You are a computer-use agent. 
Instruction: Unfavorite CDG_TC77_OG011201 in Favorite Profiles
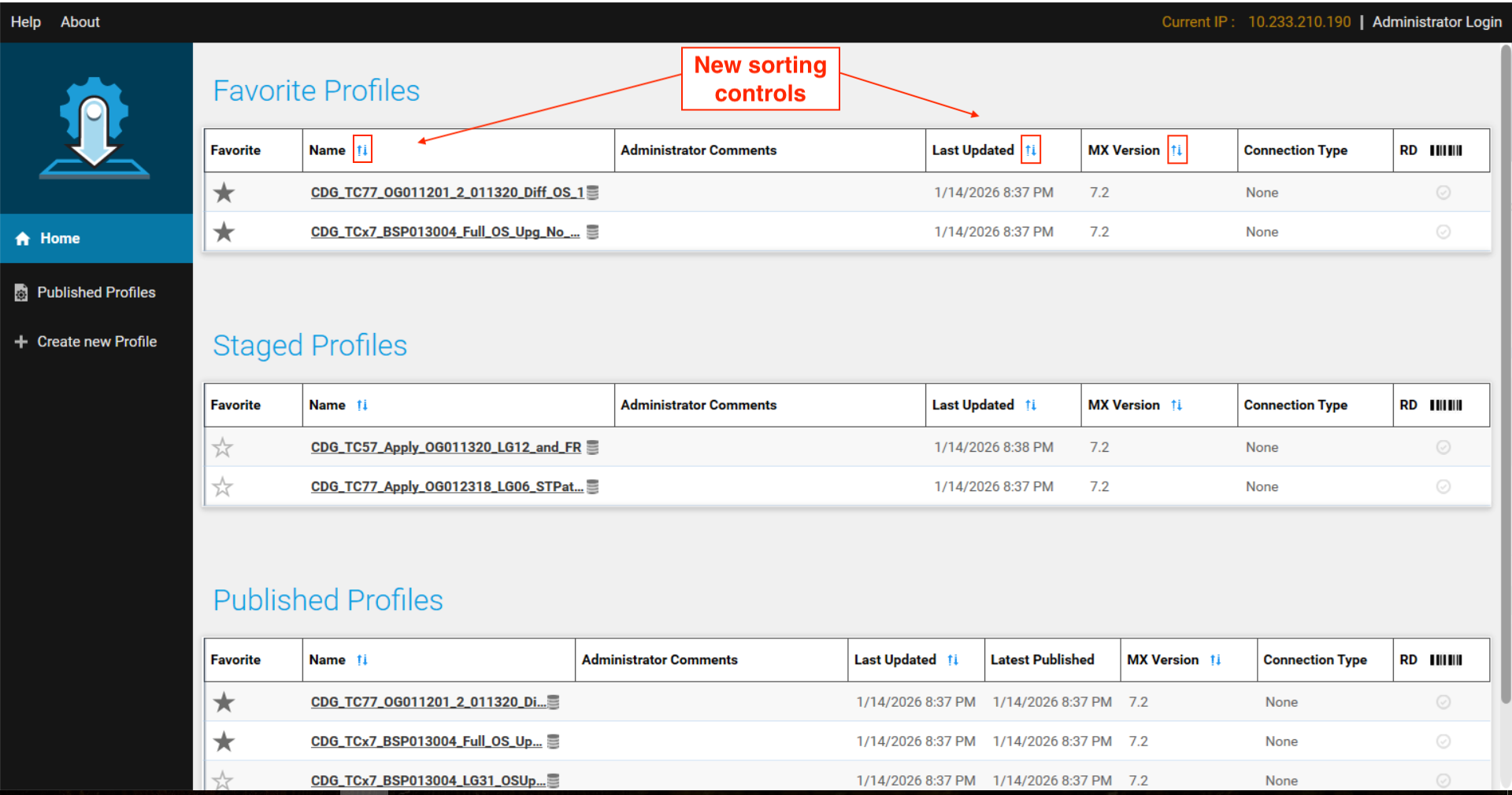coord(224,193)
